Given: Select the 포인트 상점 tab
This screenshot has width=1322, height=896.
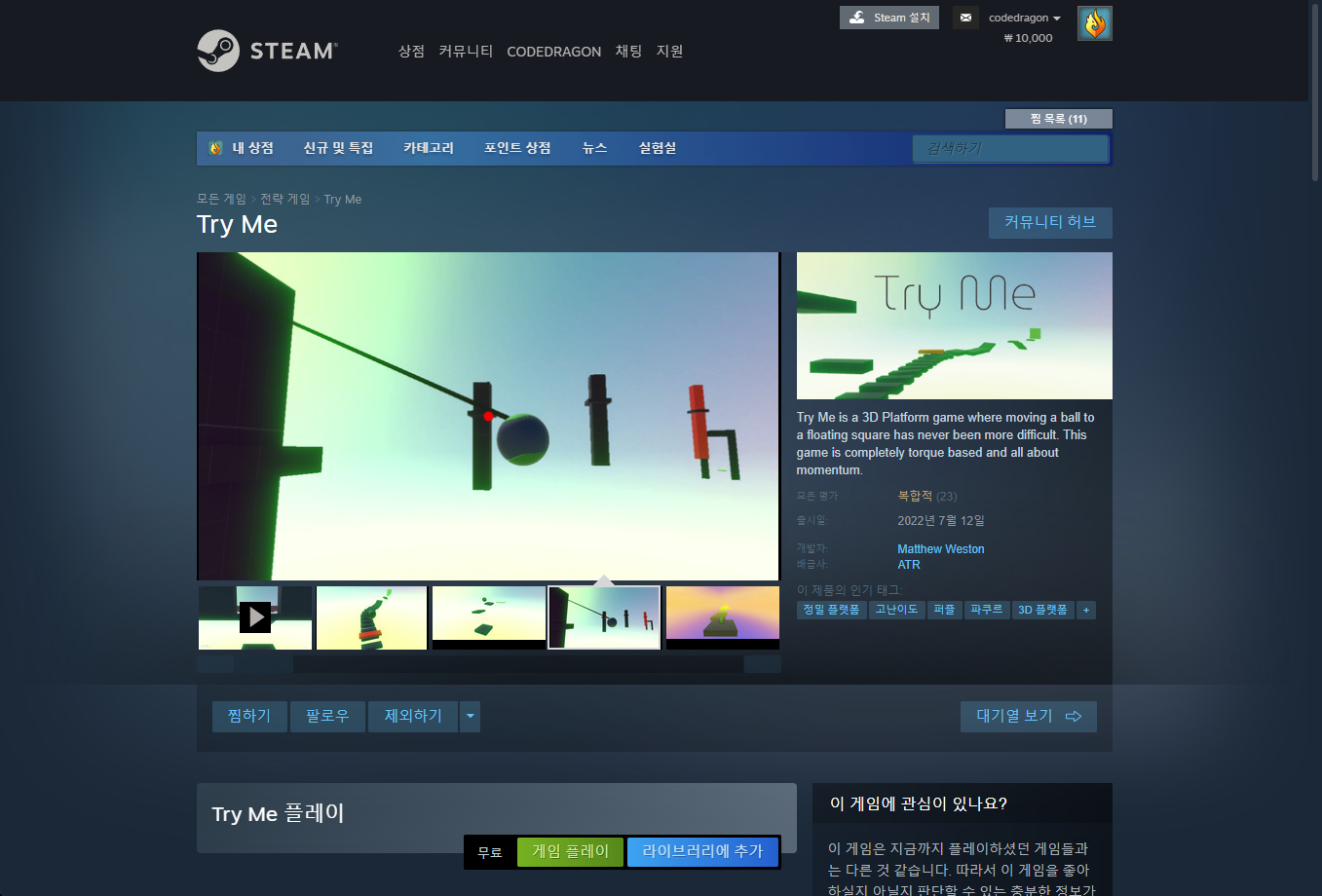Looking at the screenshot, I should (517, 148).
